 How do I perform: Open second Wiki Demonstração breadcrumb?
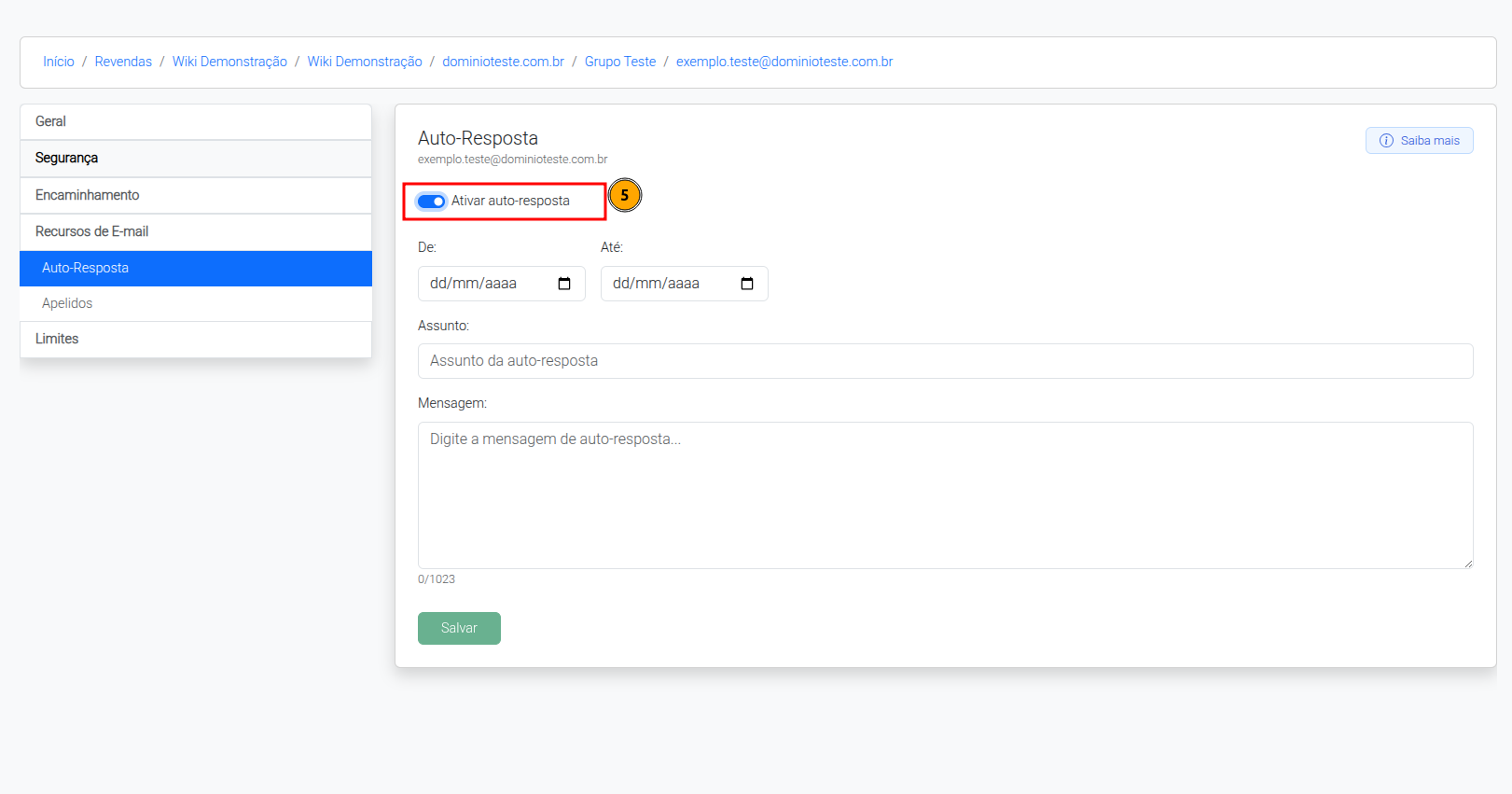pos(365,62)
